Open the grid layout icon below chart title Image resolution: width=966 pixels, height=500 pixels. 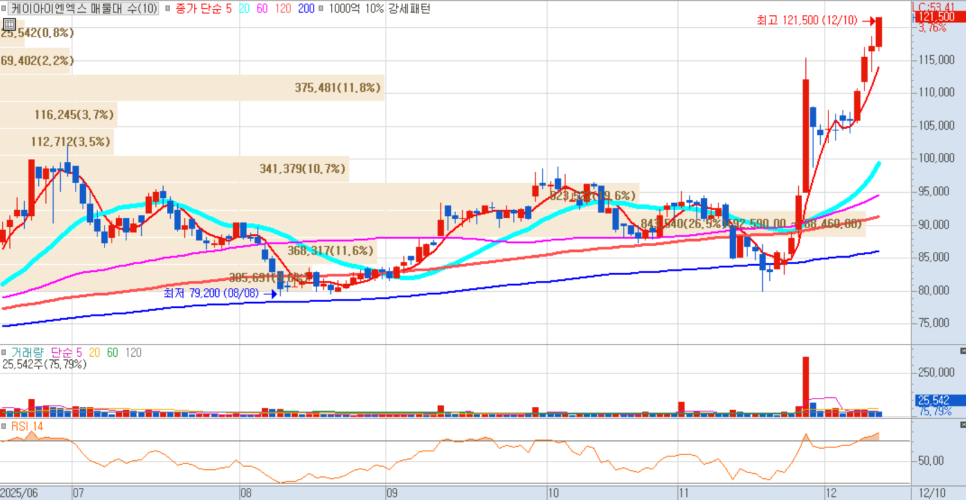(9, 24)
